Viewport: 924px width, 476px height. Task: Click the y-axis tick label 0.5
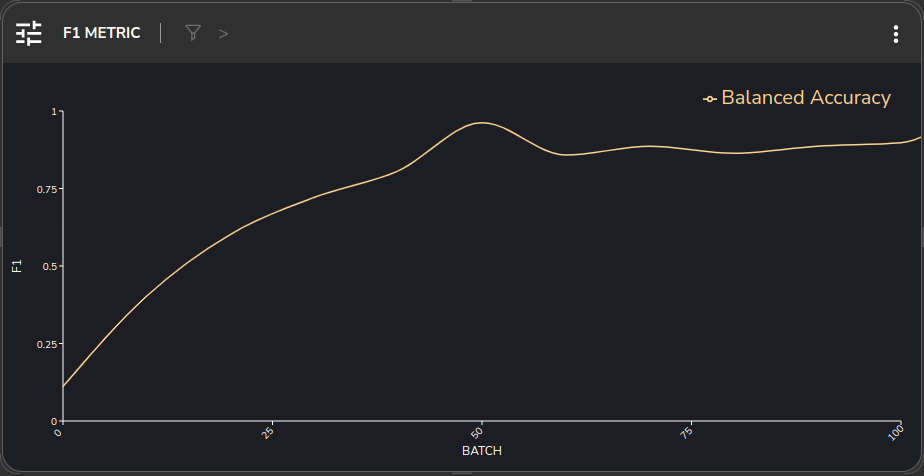pos(48,266)
